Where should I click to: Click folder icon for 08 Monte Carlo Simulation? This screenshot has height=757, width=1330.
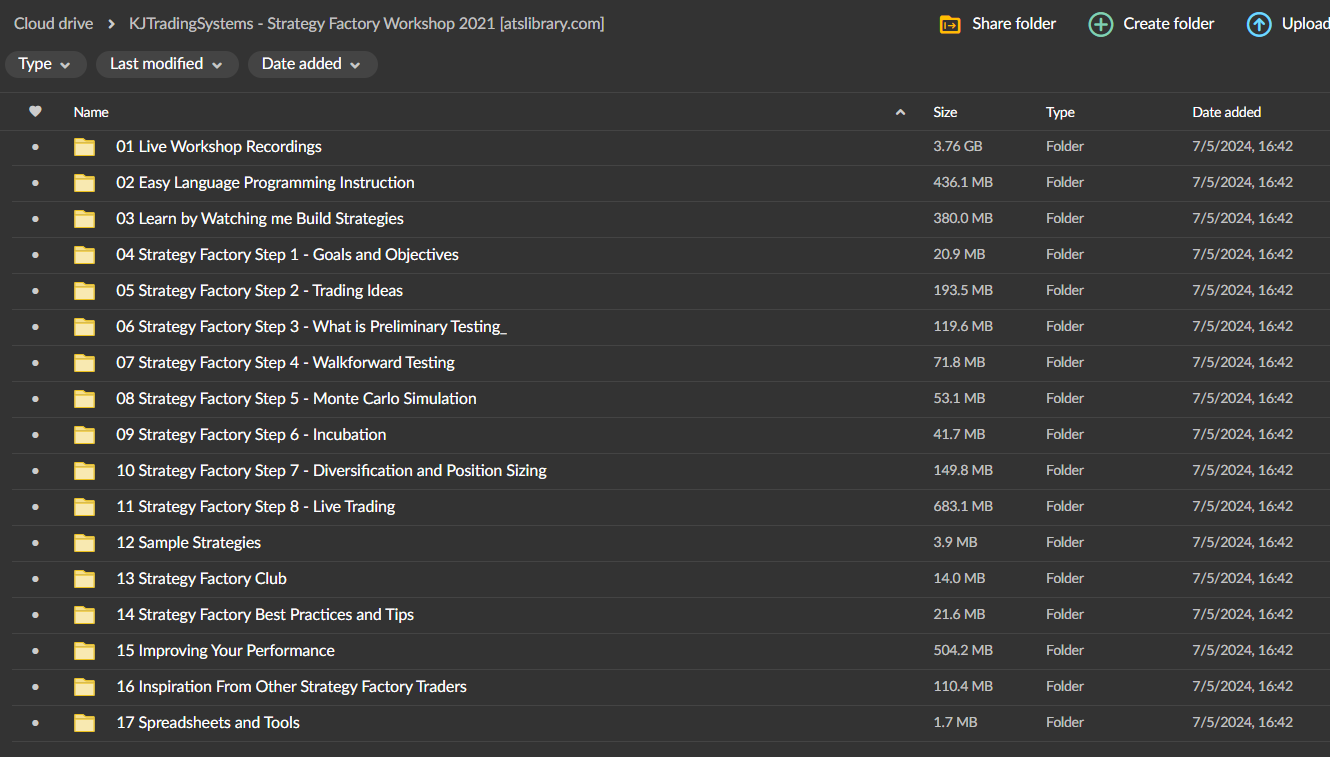click(85, 399)
